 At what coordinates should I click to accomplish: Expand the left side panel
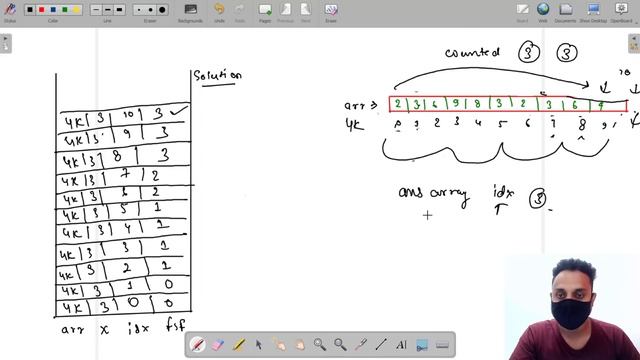[6, 43]
